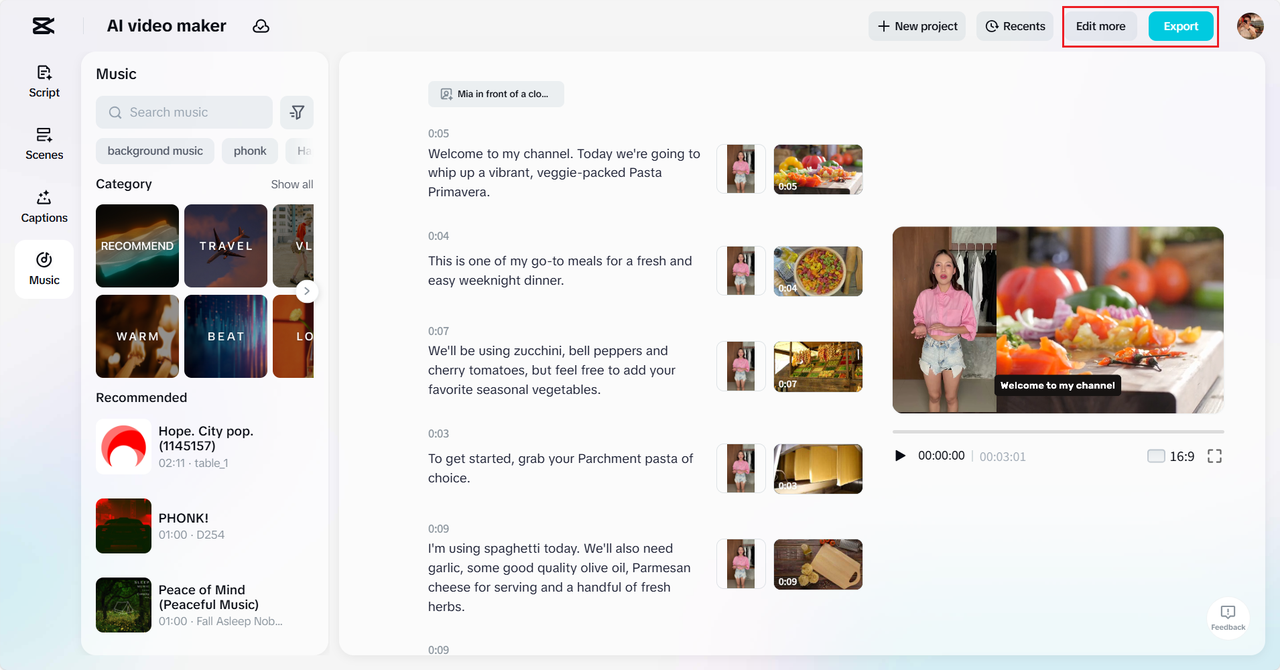Click the cloud sync icon
The width and height of the screenshot is (1280, 670).
[x=261, y=26]
